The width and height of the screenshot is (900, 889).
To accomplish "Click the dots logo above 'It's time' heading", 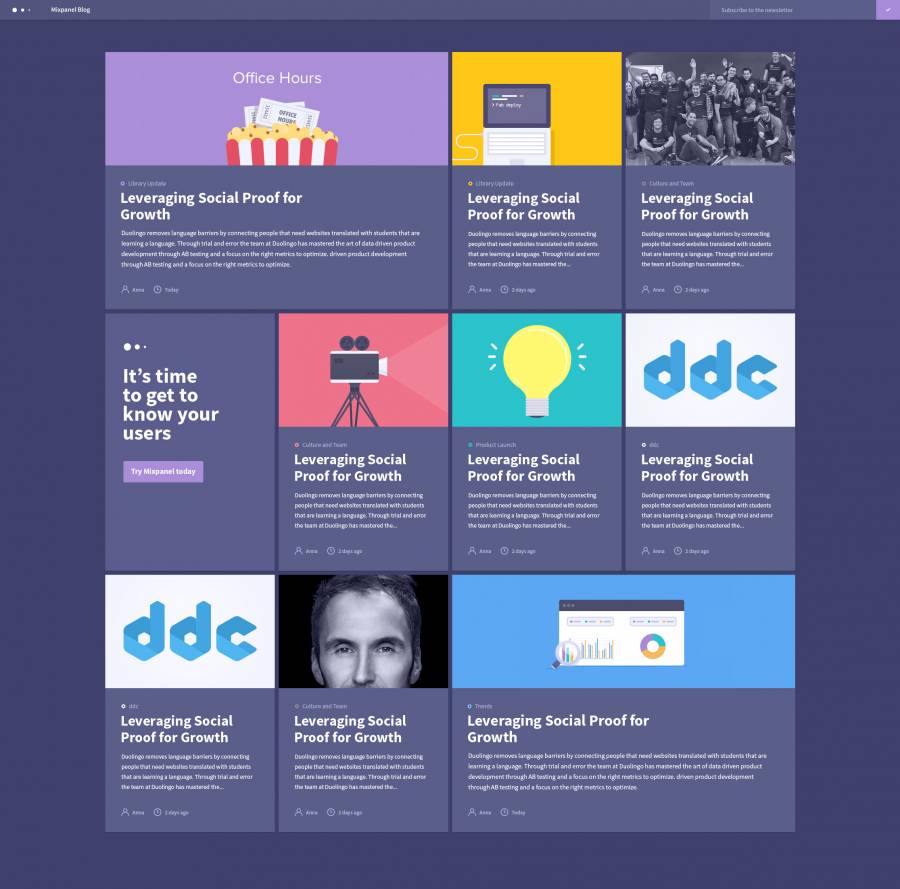I will (x=134, y=347).
